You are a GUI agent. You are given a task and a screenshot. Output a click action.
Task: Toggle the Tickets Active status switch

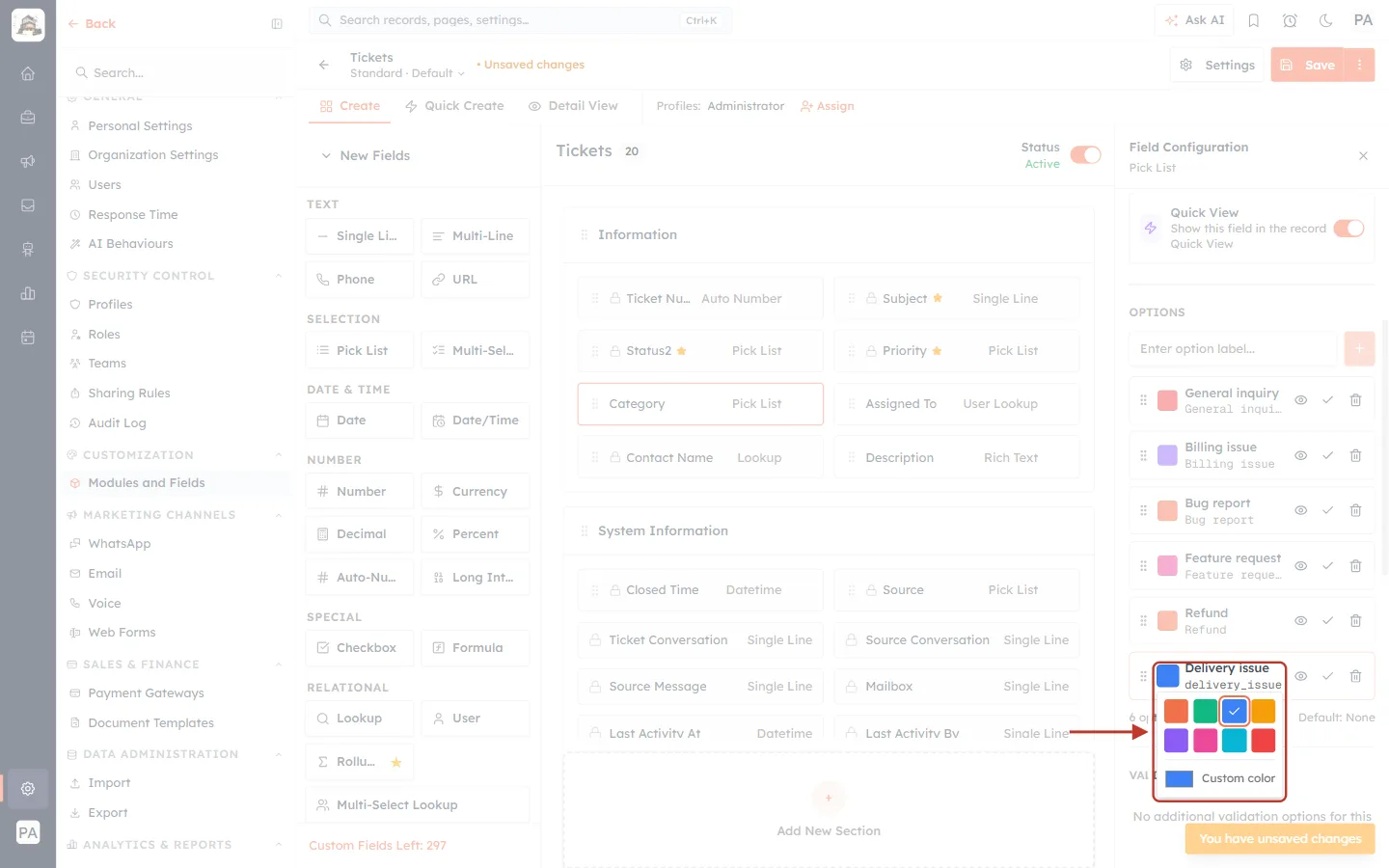point(1085,155)
